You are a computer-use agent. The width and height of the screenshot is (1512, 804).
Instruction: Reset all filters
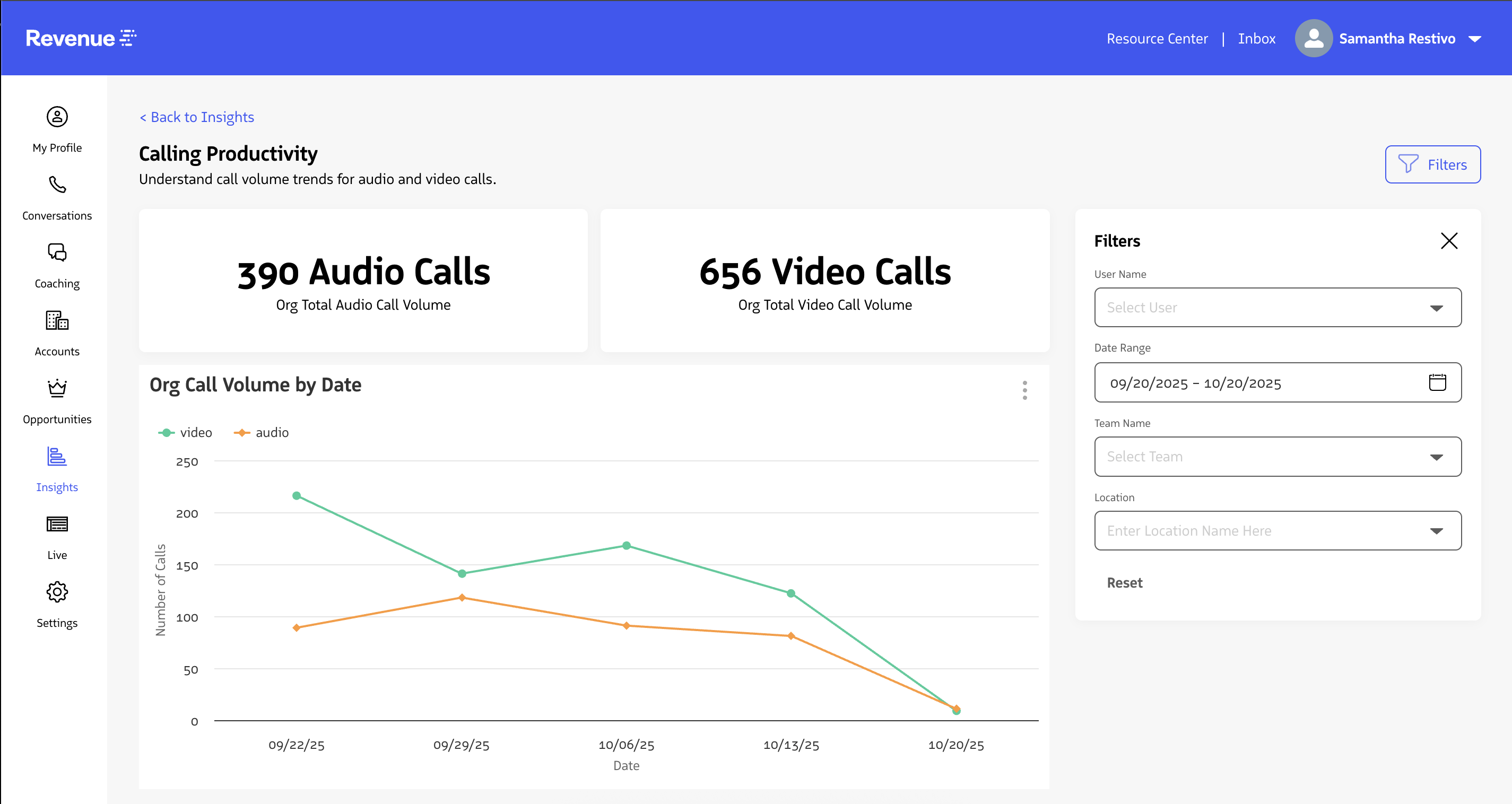click(1125, 582)
